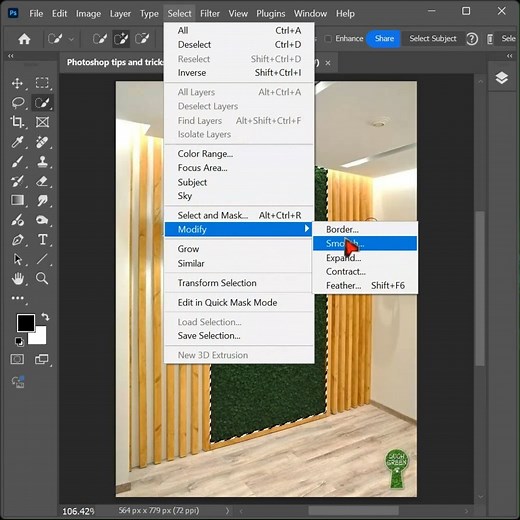Open the Help question-mark button
Viewport: 520px width, 520px height.
click(x=472, y=39)
